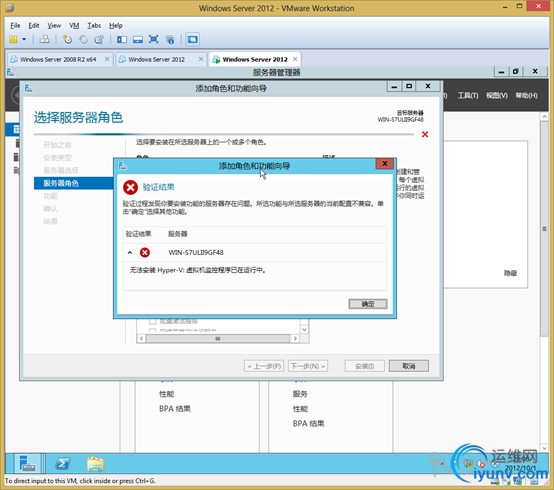The height and width of the screenshot is (490, 554).
Task: Select 服务器选择 step in wizard sidebar
Action: click(61, 170)
